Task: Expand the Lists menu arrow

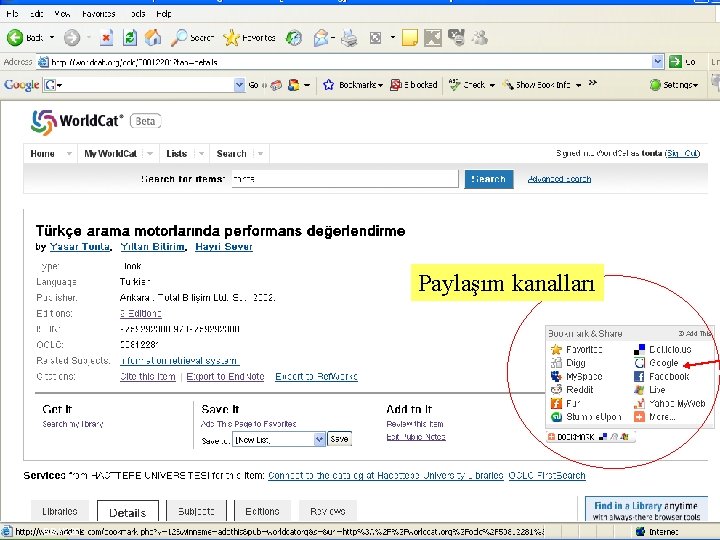Action: pos(201,153)
